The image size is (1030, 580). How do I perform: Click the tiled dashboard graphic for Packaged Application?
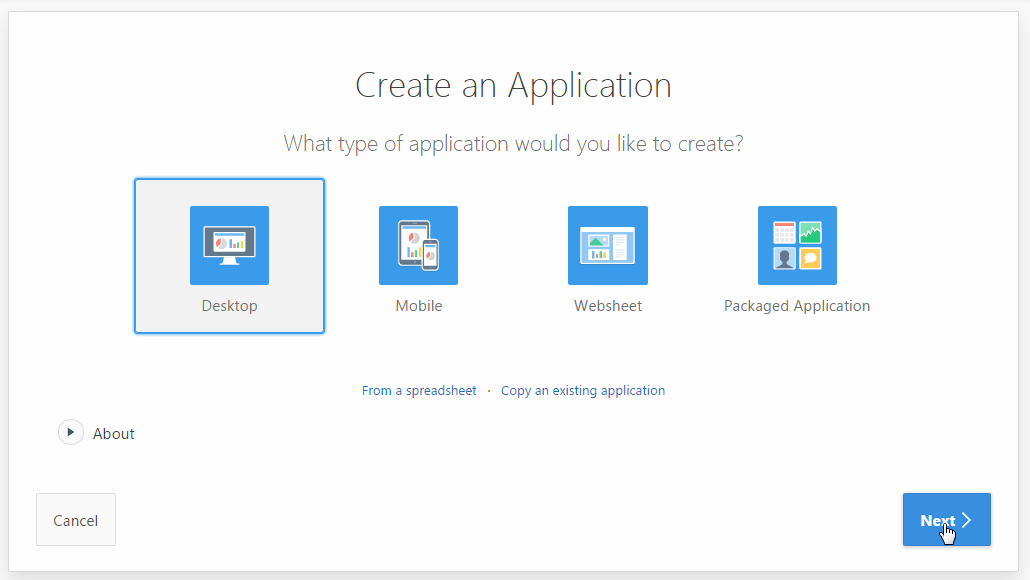(797, 245)
